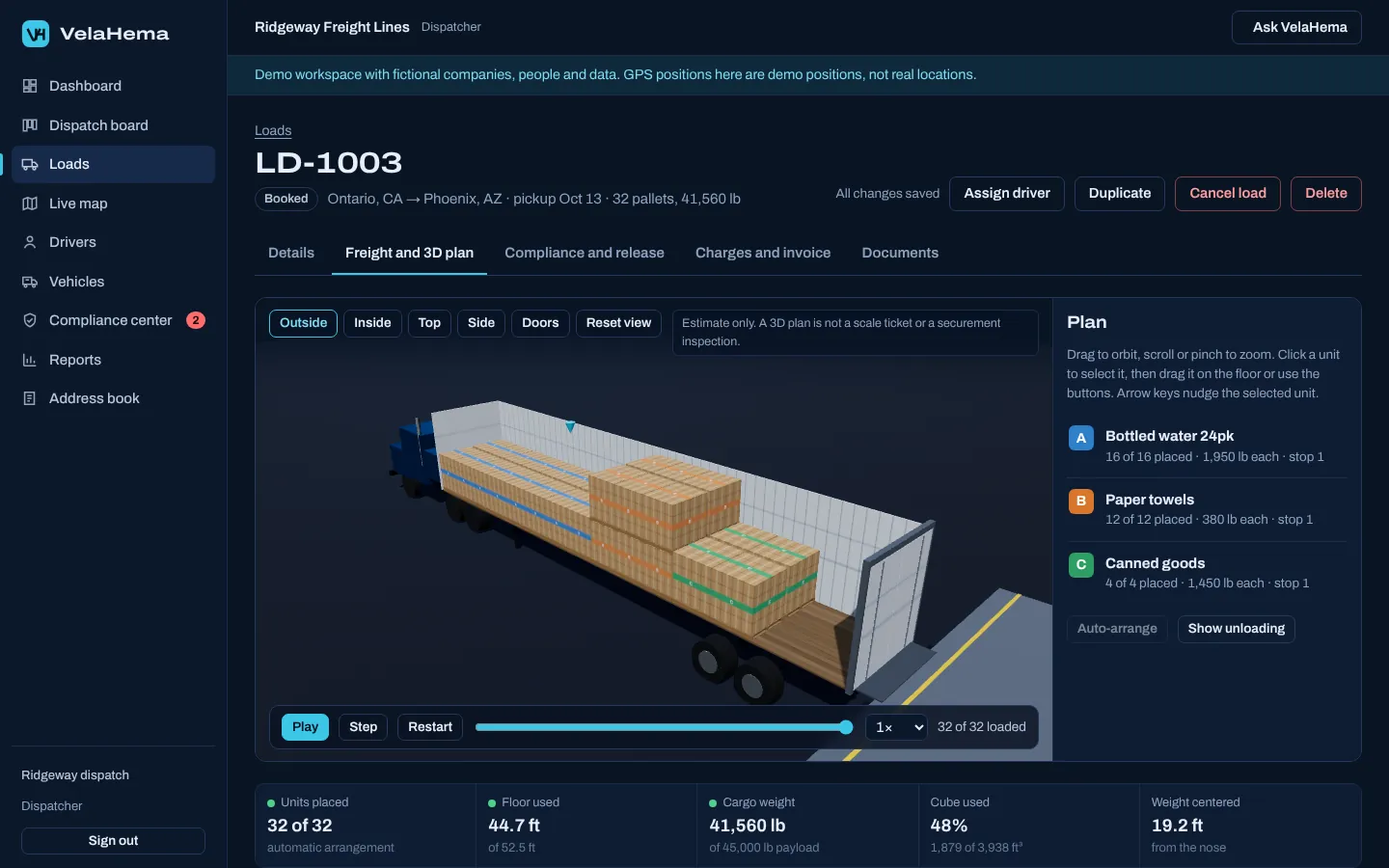Click the middle of the loading progress track
1389x868 pixels.
[x=665, y=727]
